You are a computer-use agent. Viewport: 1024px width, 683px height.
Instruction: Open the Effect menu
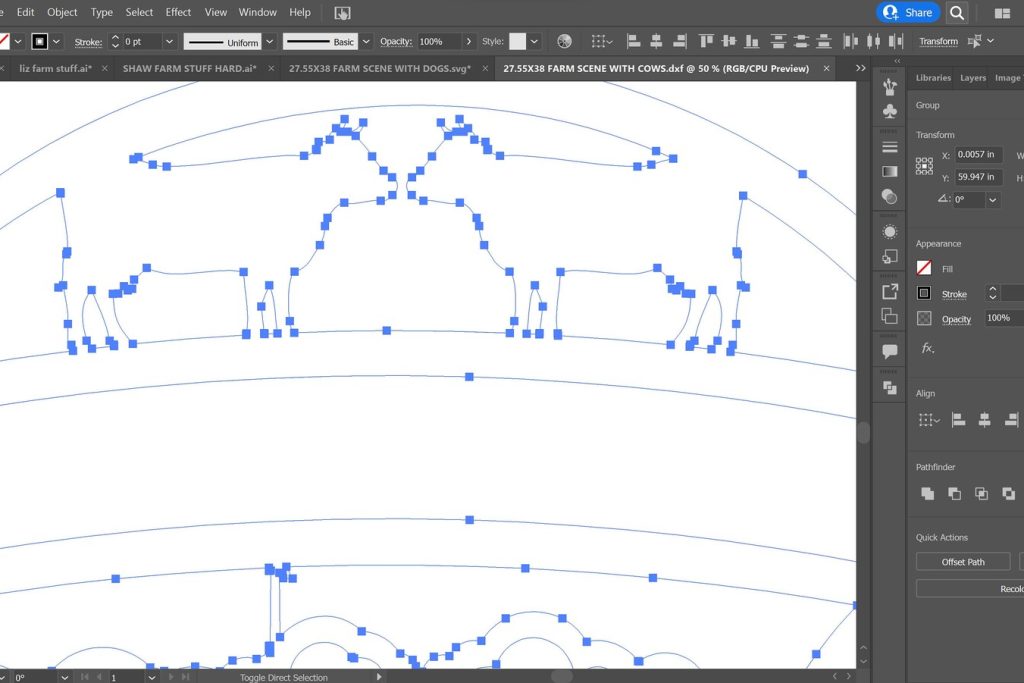(178, 12)
